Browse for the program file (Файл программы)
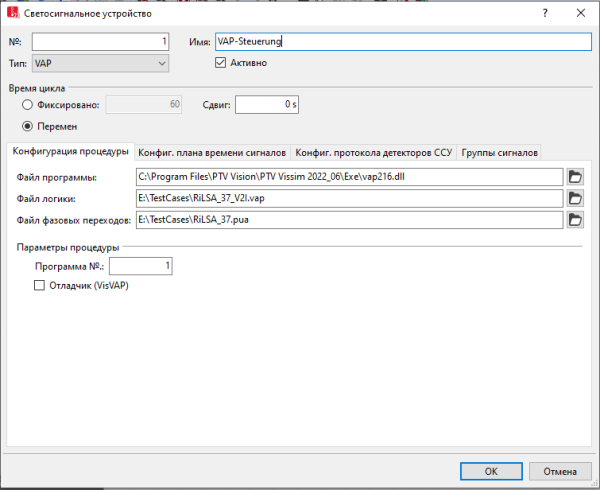Image resolution: width=600 pixels, height=490 pixels. tap(575, 177)
